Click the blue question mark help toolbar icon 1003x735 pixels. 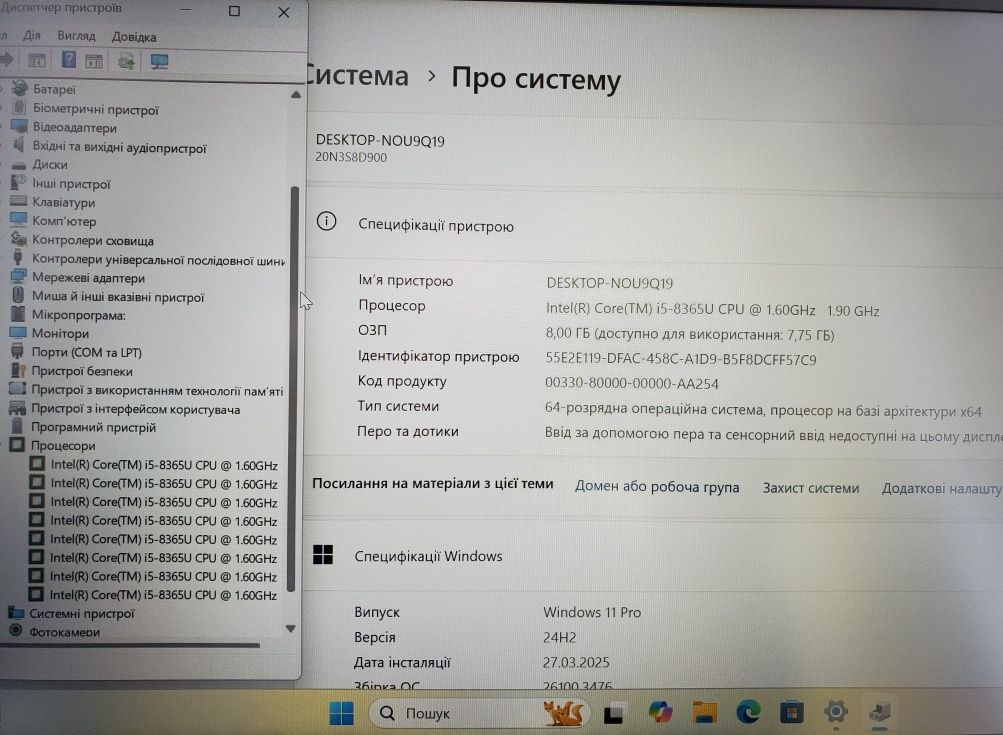pos(68,60)
